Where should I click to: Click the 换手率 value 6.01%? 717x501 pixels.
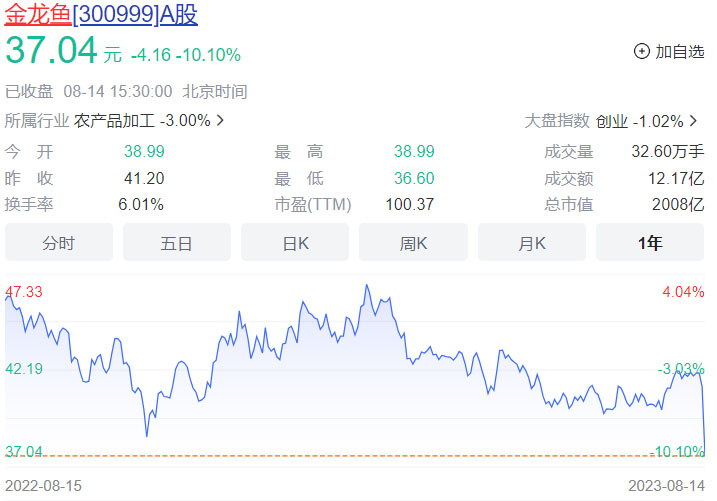point(141,204)
